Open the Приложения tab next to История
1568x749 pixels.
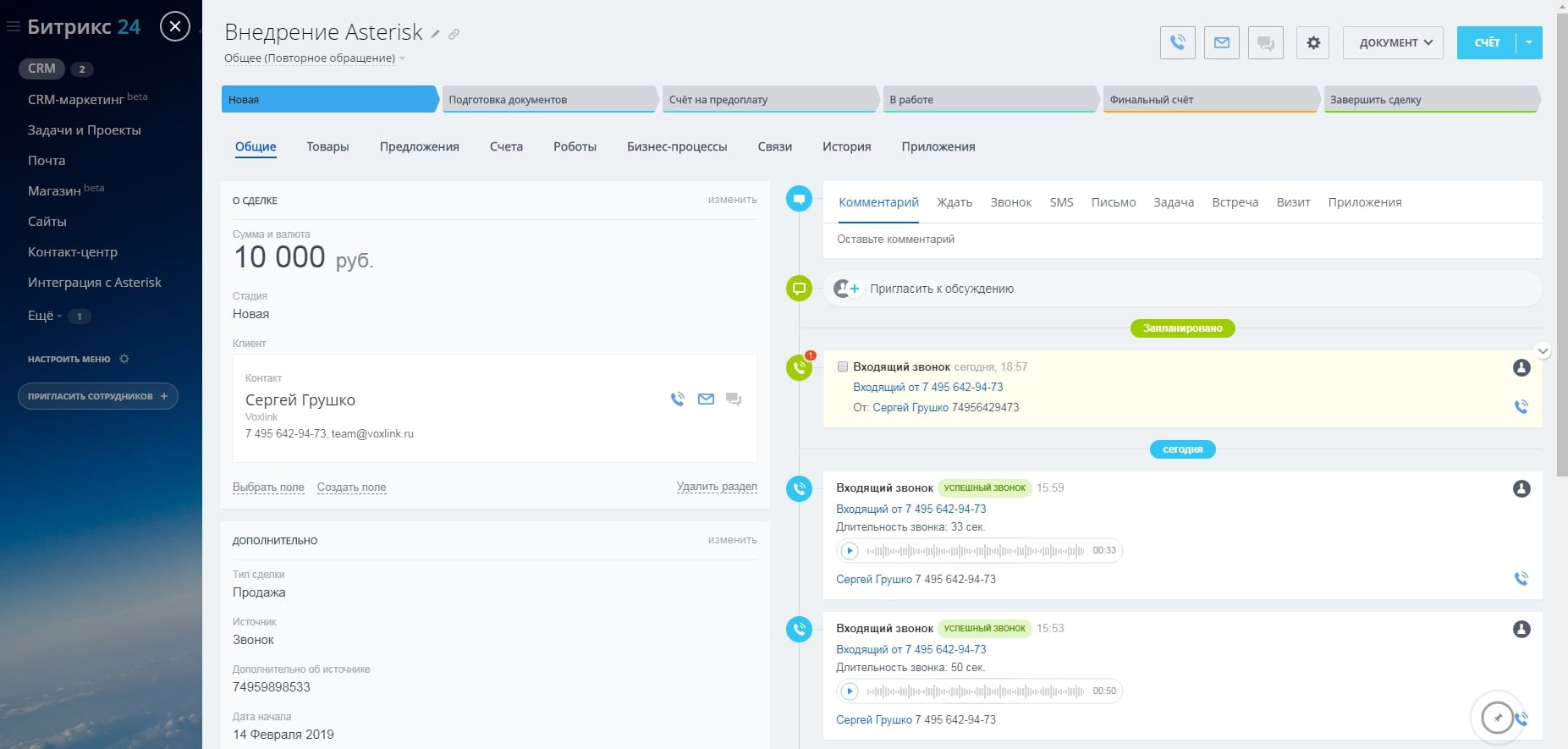[938, 146]
